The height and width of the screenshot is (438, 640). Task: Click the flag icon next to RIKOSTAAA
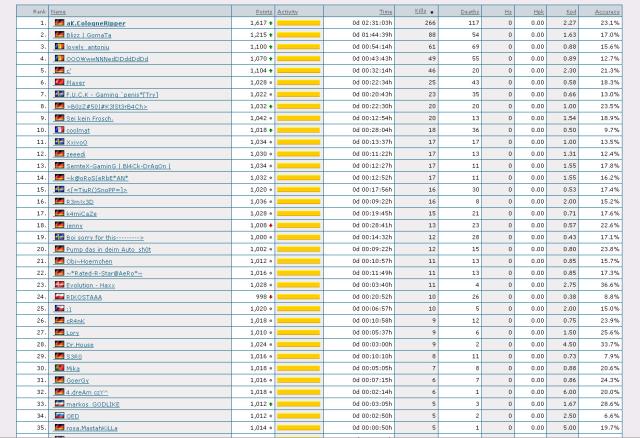[59, 297]
